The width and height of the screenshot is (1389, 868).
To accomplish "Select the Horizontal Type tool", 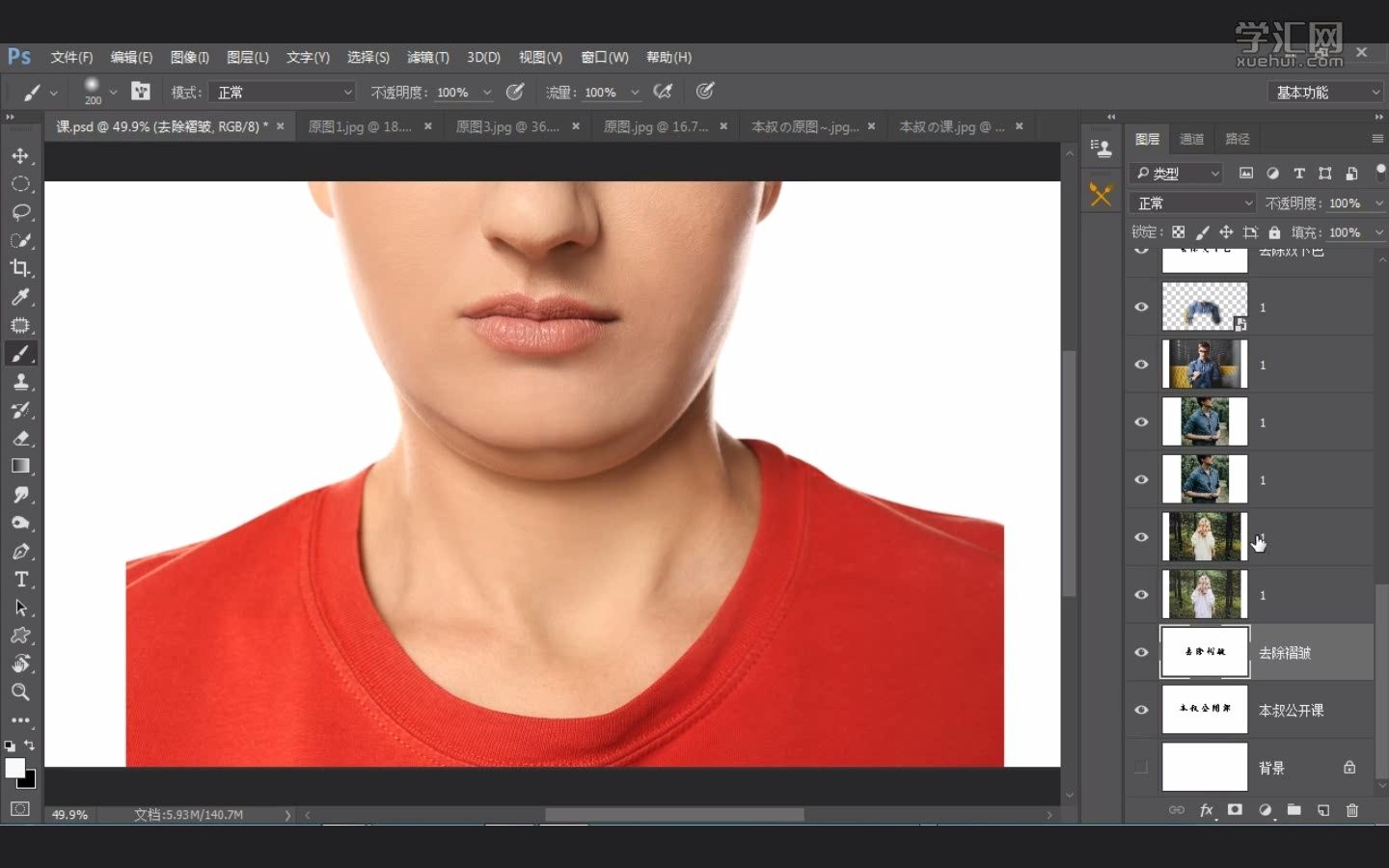I will click(20, 580).
